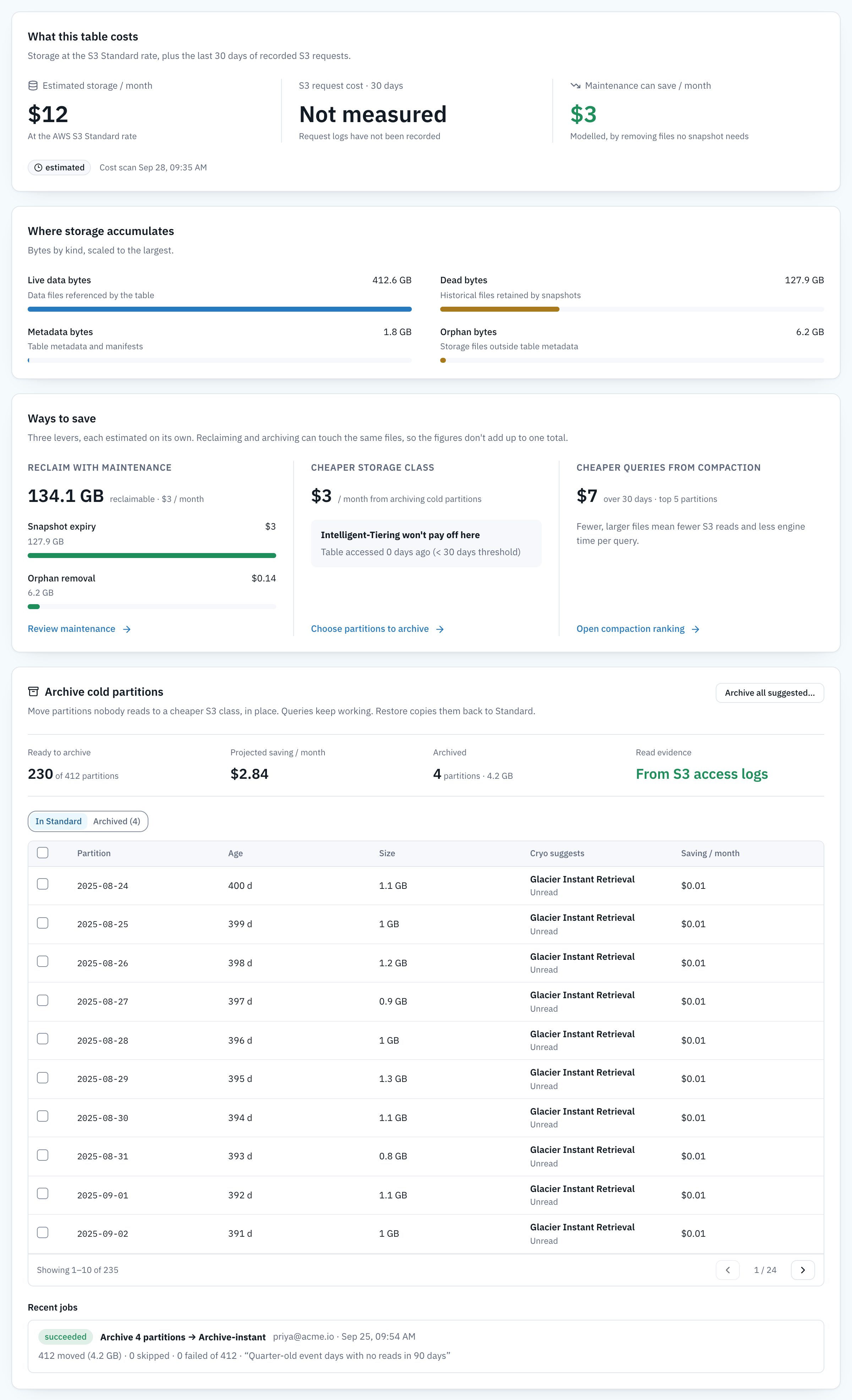Click the clock icon in the estimated badge
Image resolution: width=852 pixels, height=1400 pixels.
38,168
